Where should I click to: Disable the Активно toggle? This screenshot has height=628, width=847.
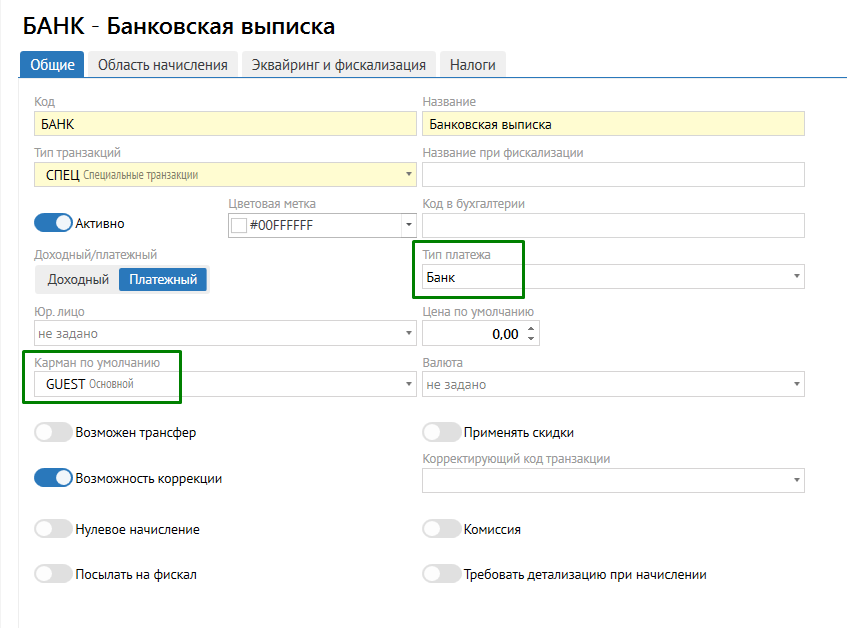[54, 223]
